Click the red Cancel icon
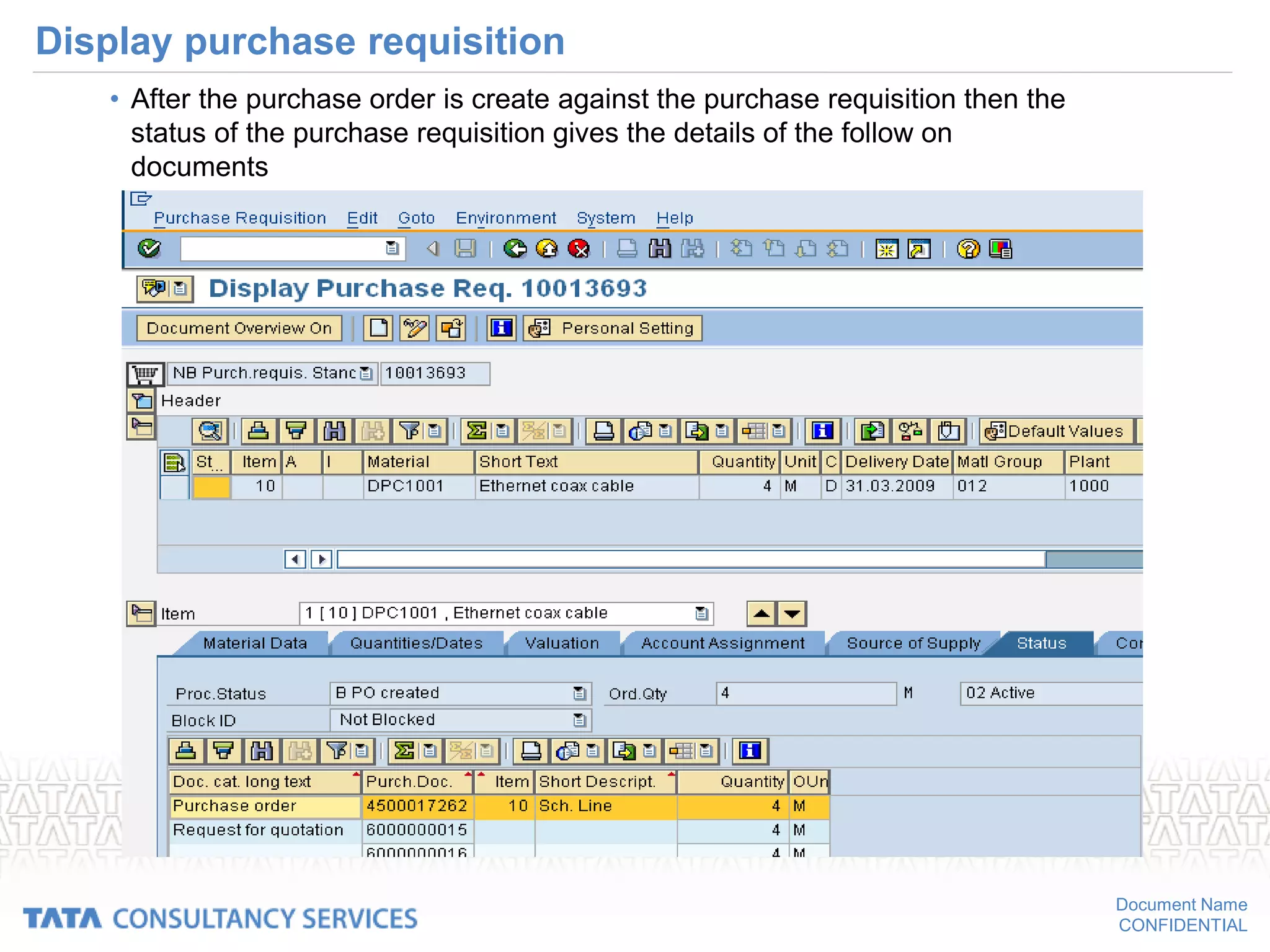Screen dimensions: 1270x952 tap(579, 249)
